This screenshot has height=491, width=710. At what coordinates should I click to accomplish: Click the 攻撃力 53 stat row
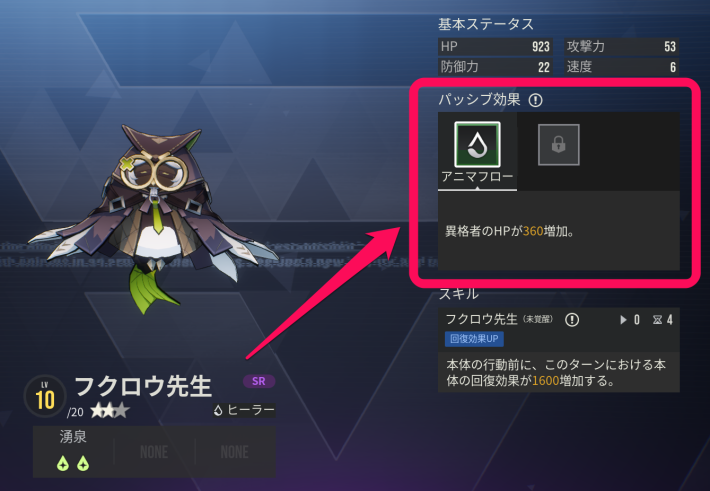[622, 46]
